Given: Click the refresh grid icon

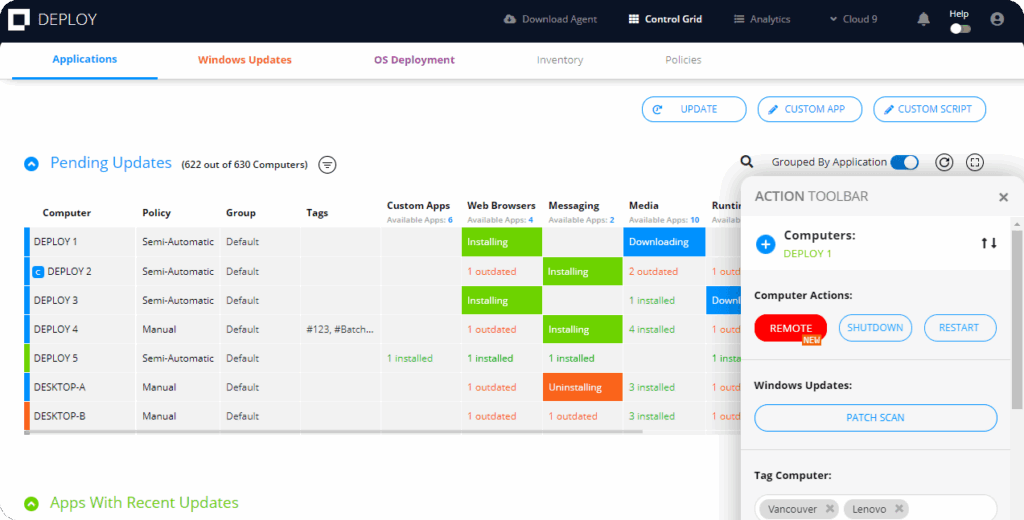Looking at the screenshot, I should click(944, 162).
